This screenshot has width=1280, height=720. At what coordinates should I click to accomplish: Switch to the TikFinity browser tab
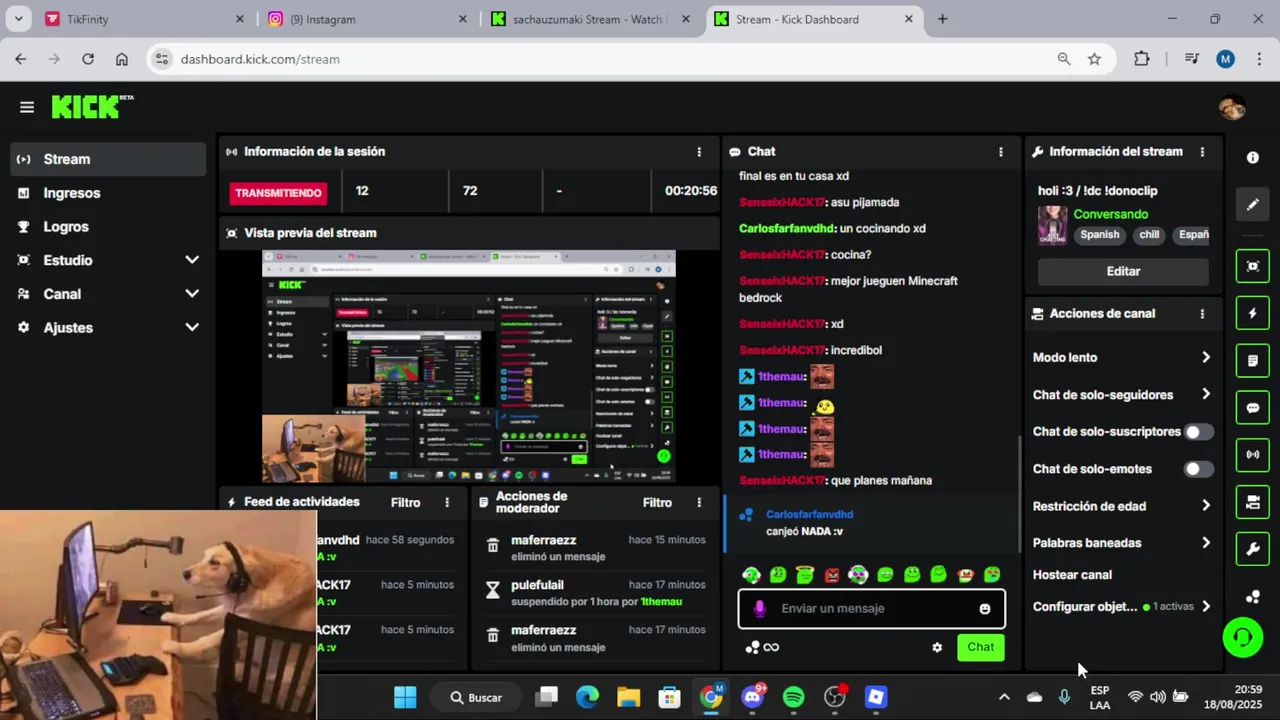145,19
